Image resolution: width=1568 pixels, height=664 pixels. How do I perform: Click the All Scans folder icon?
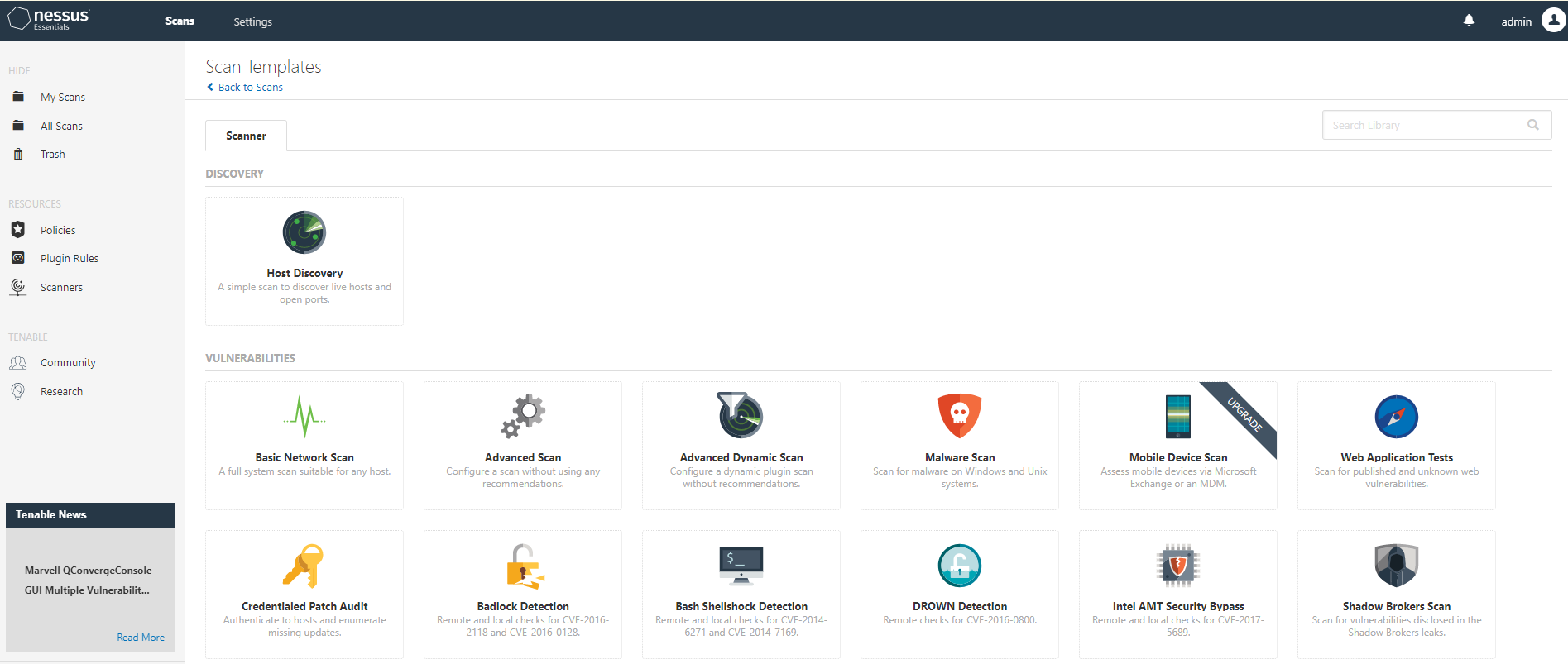pyautogui.click(x=18, y=126)
